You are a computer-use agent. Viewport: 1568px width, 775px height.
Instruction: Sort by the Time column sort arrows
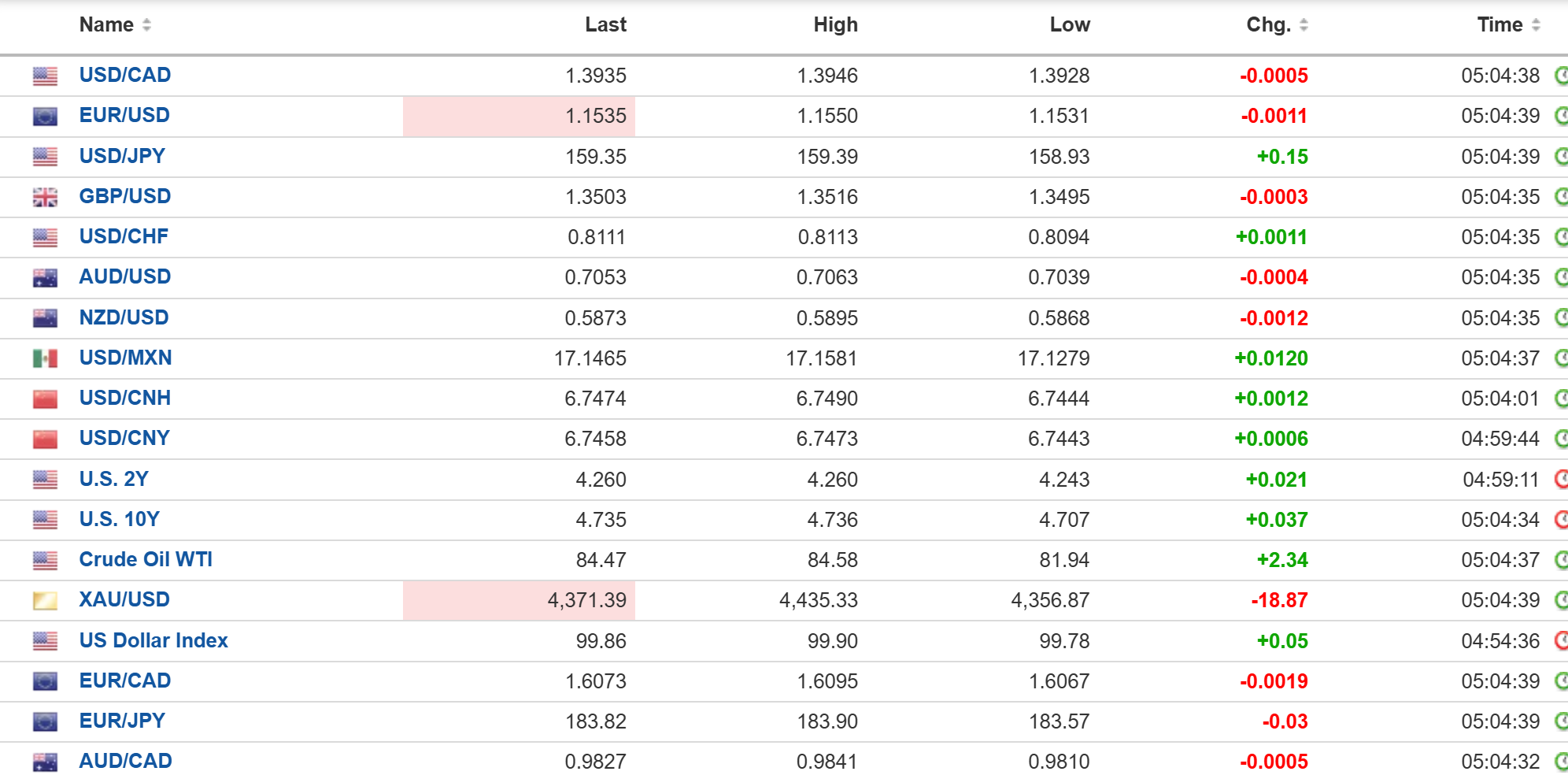[1536, 25]
